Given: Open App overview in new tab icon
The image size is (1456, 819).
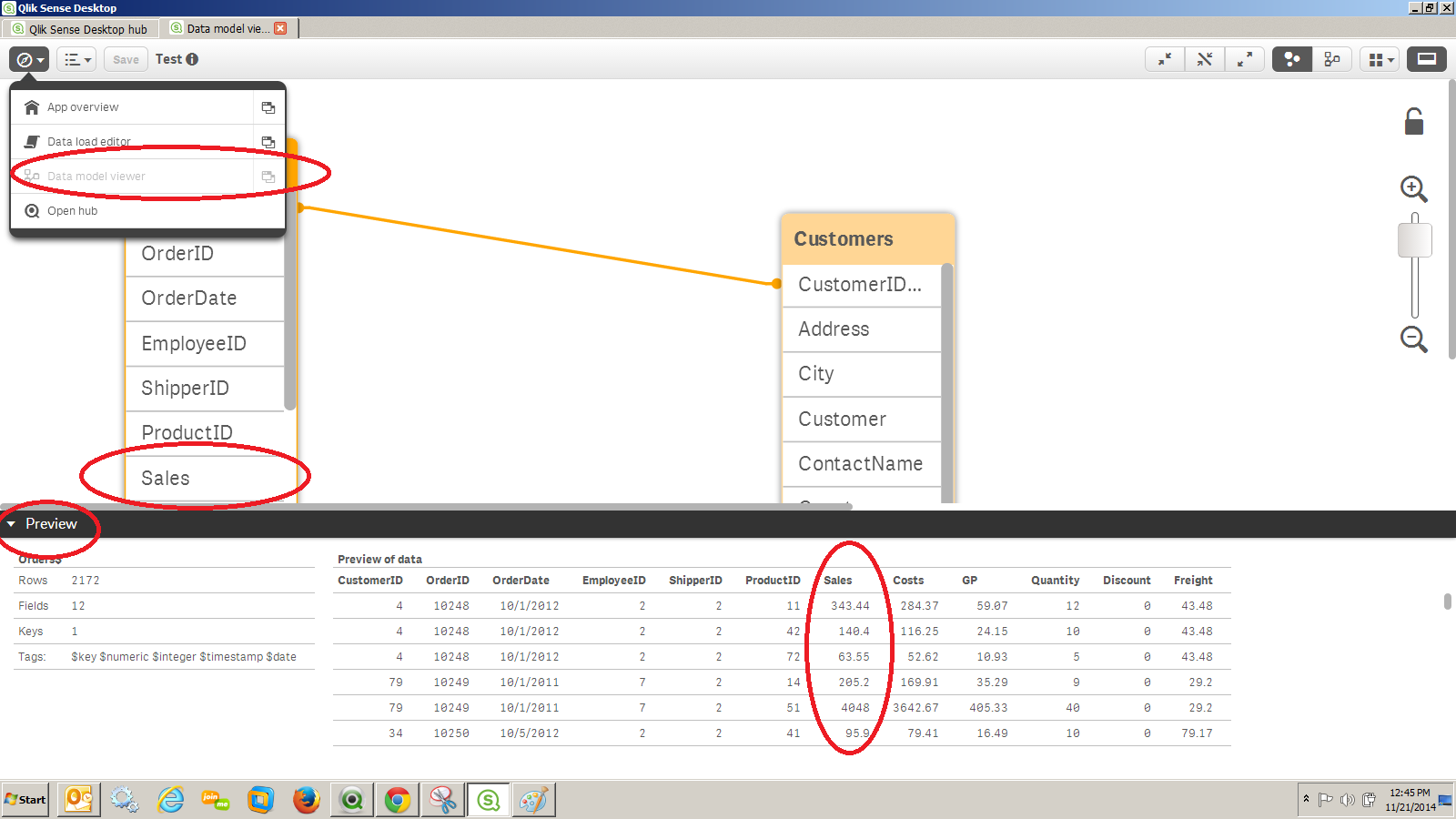Looking at the screenshot, I should (x=268, y=107).
